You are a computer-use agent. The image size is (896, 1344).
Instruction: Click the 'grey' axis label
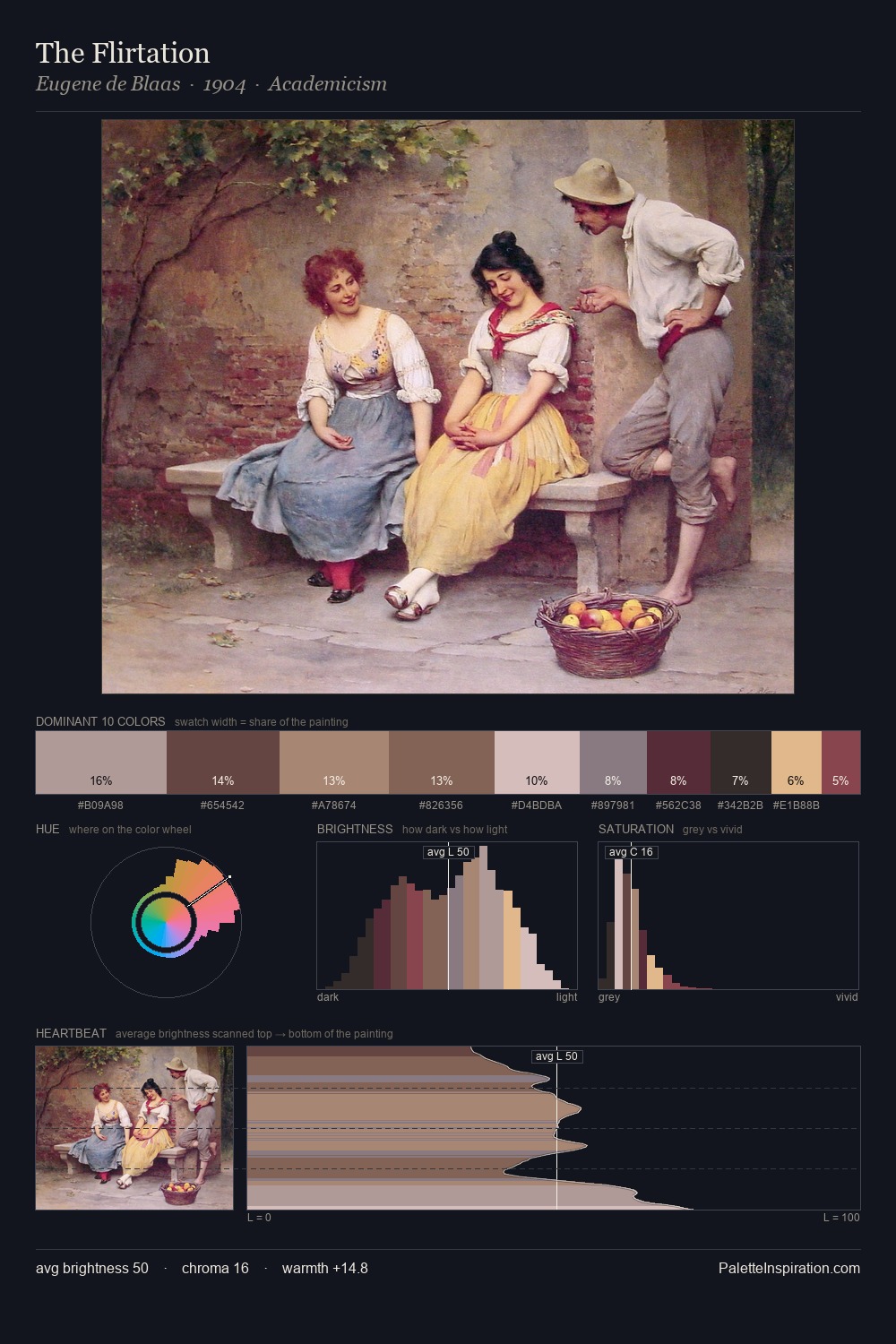tap(609, 997)
